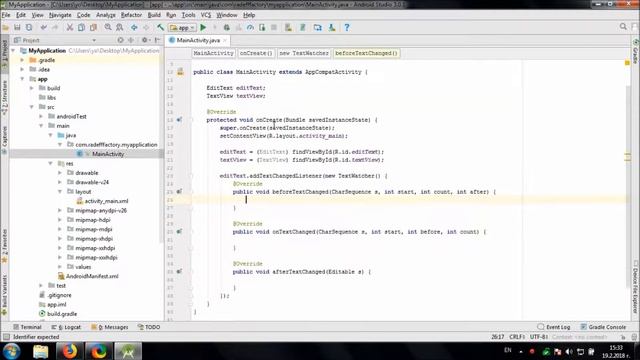Click override gutter icon beside afterTextChanged
The width and height of the screenshot is (640, 360).
(x=179, y=271)
